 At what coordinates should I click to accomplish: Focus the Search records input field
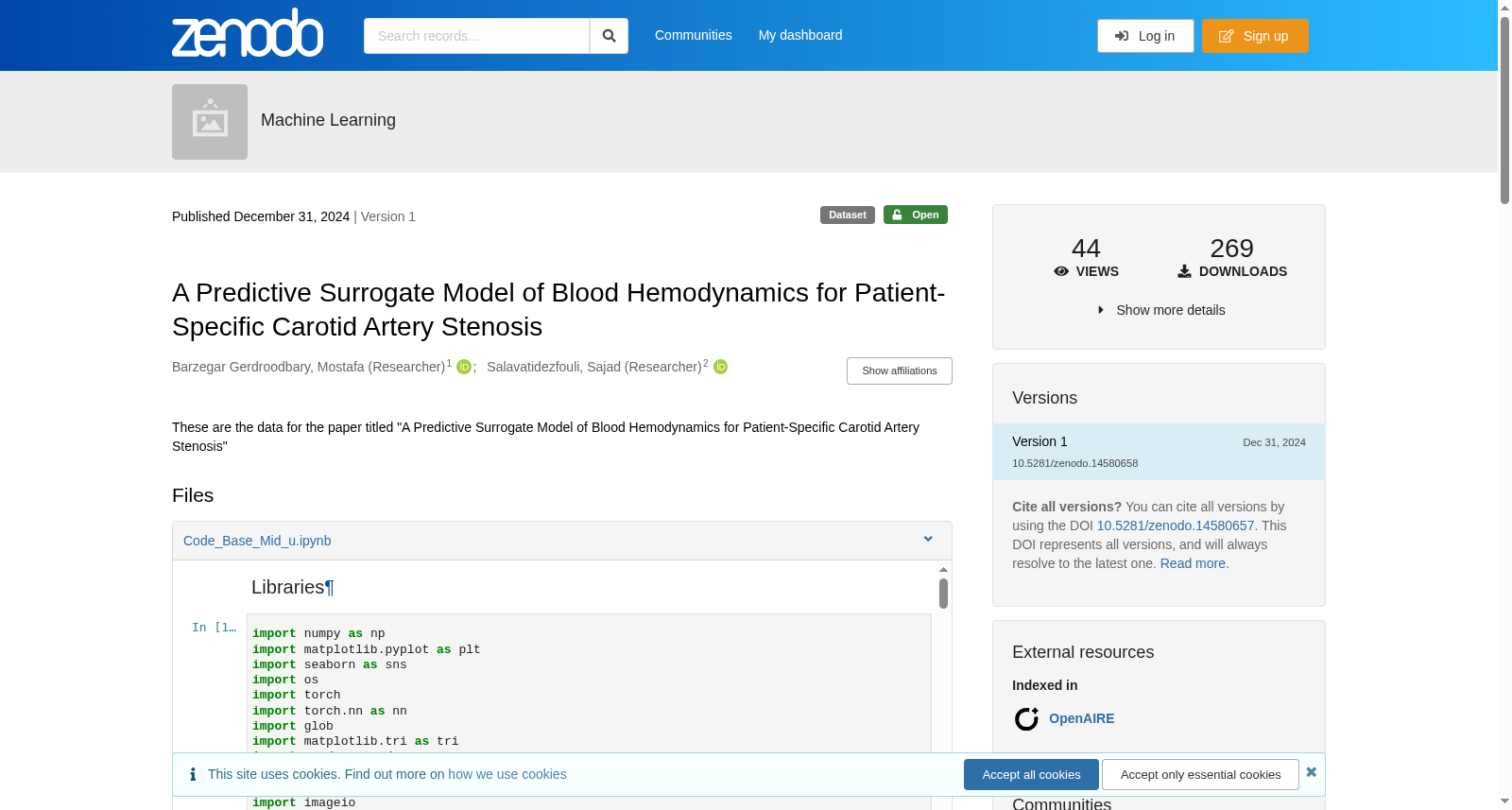click(476, 36)
